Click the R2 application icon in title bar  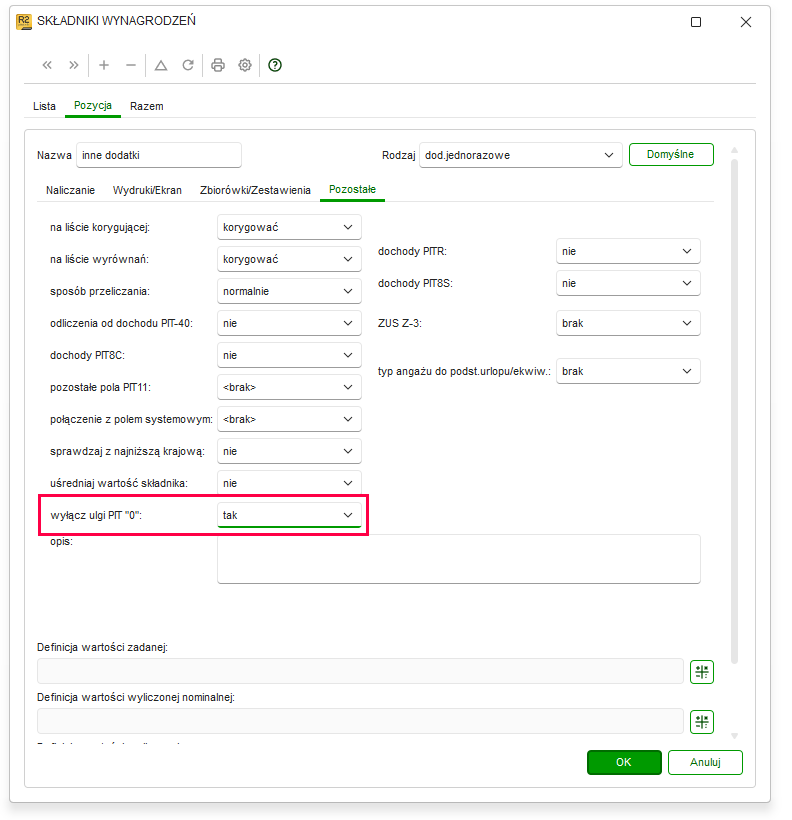(24, 21)
